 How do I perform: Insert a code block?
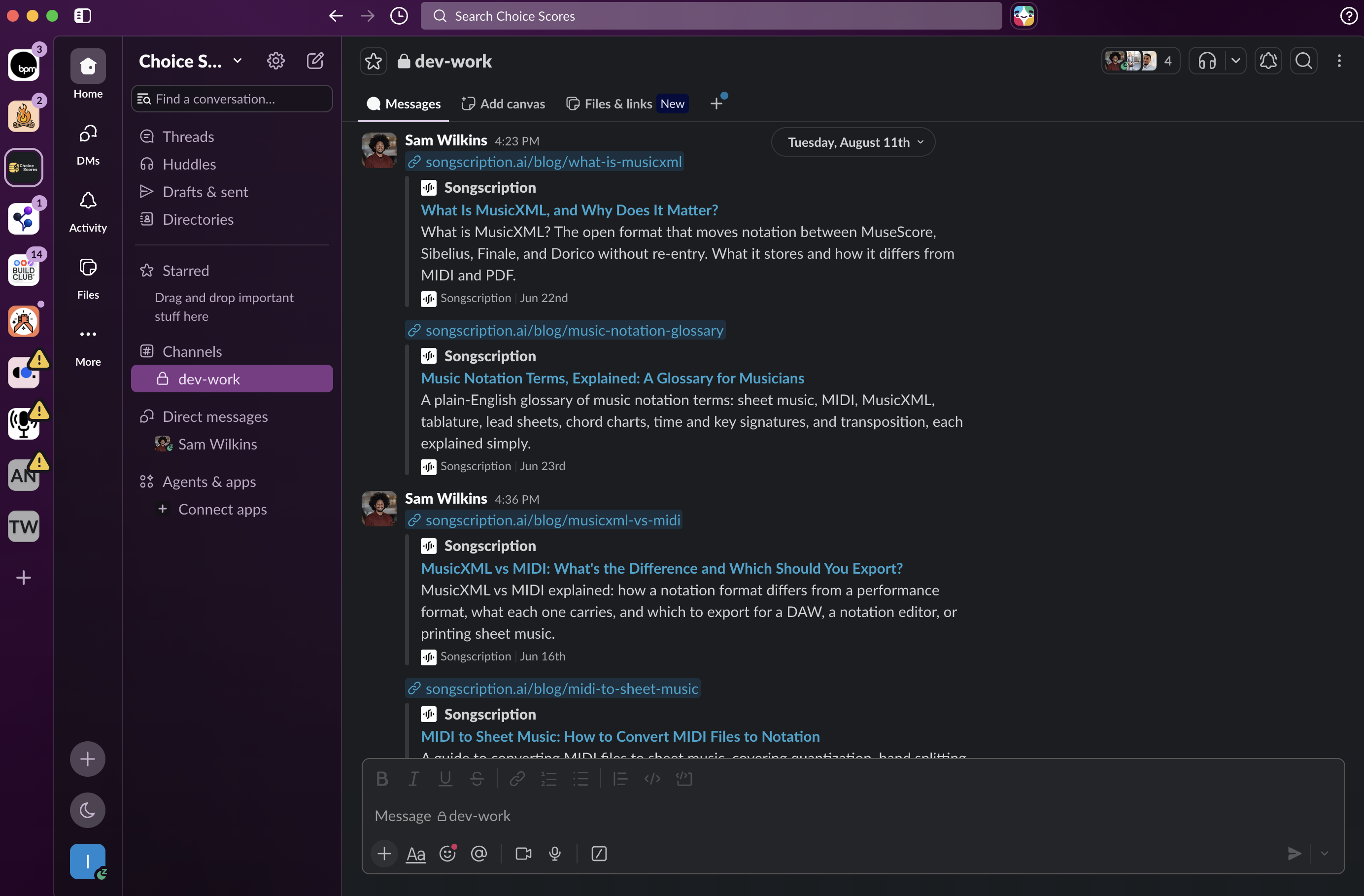(x=684, y=779)
